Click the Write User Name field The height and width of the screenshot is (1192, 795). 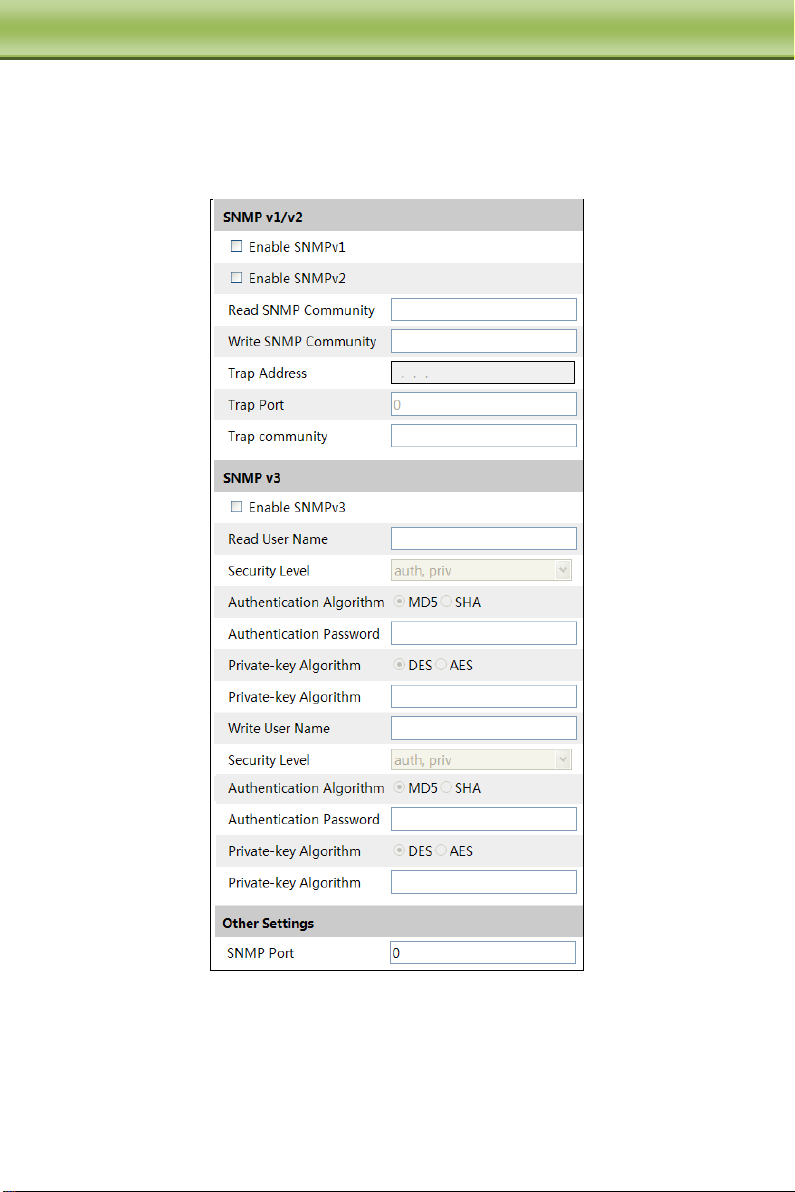[483, 728]
